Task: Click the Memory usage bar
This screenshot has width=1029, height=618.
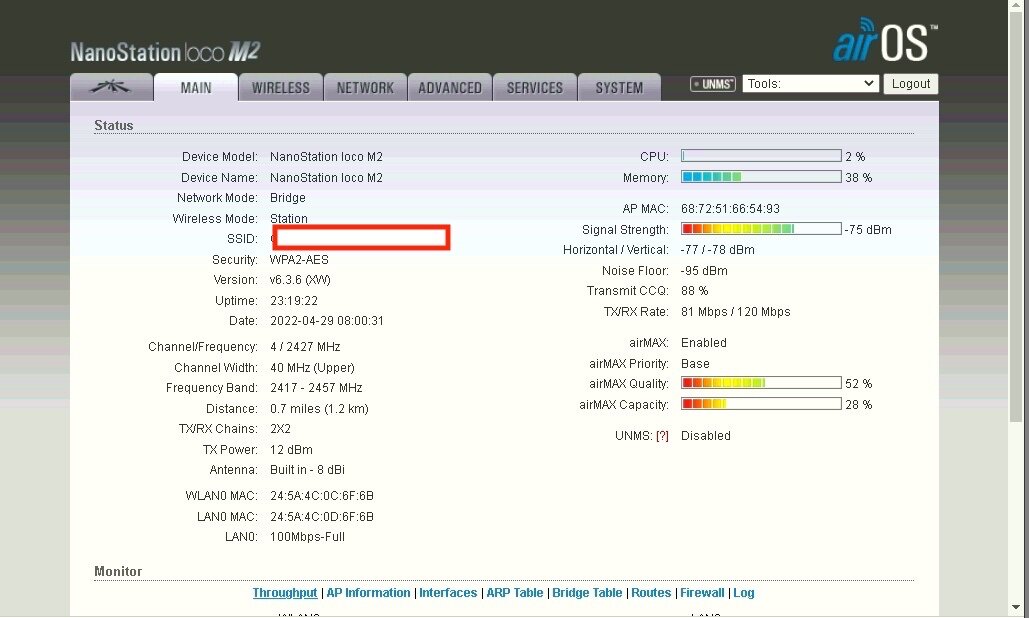Action: (x=761, y=177)
